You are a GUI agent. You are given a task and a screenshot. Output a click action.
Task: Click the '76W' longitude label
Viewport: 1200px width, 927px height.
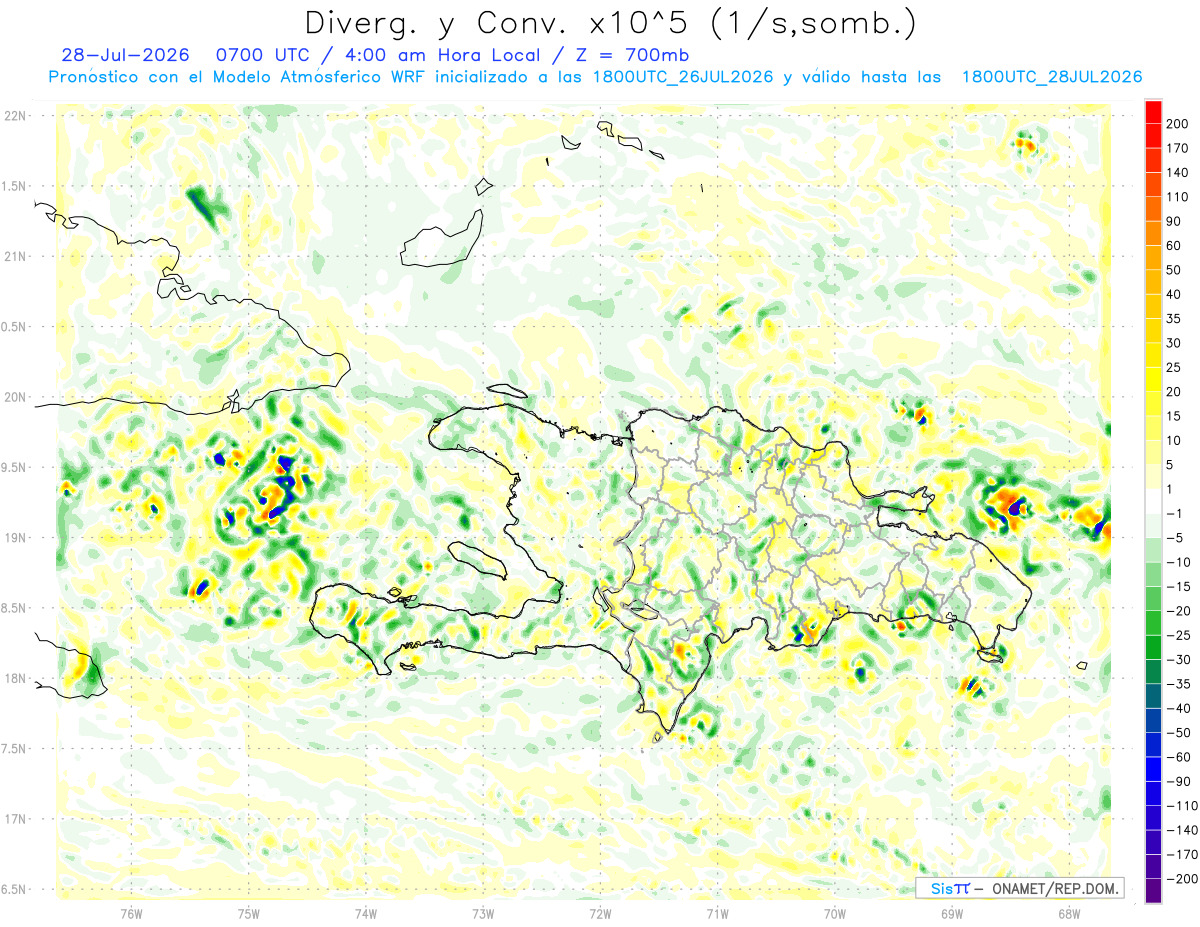(131, 912)
